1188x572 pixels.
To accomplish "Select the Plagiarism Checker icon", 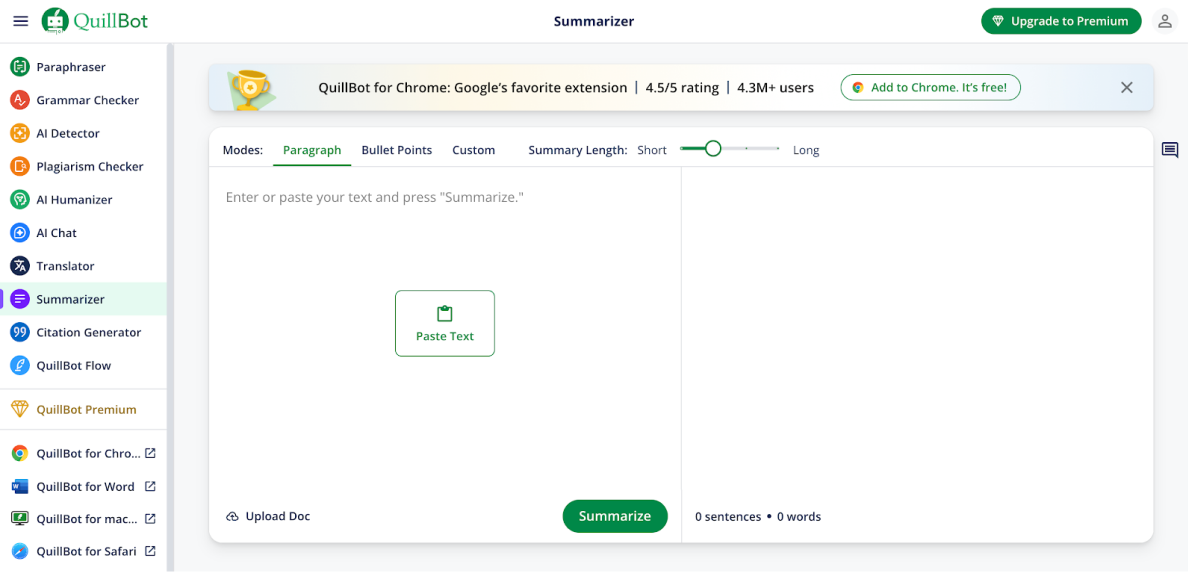I will (20, 166).
